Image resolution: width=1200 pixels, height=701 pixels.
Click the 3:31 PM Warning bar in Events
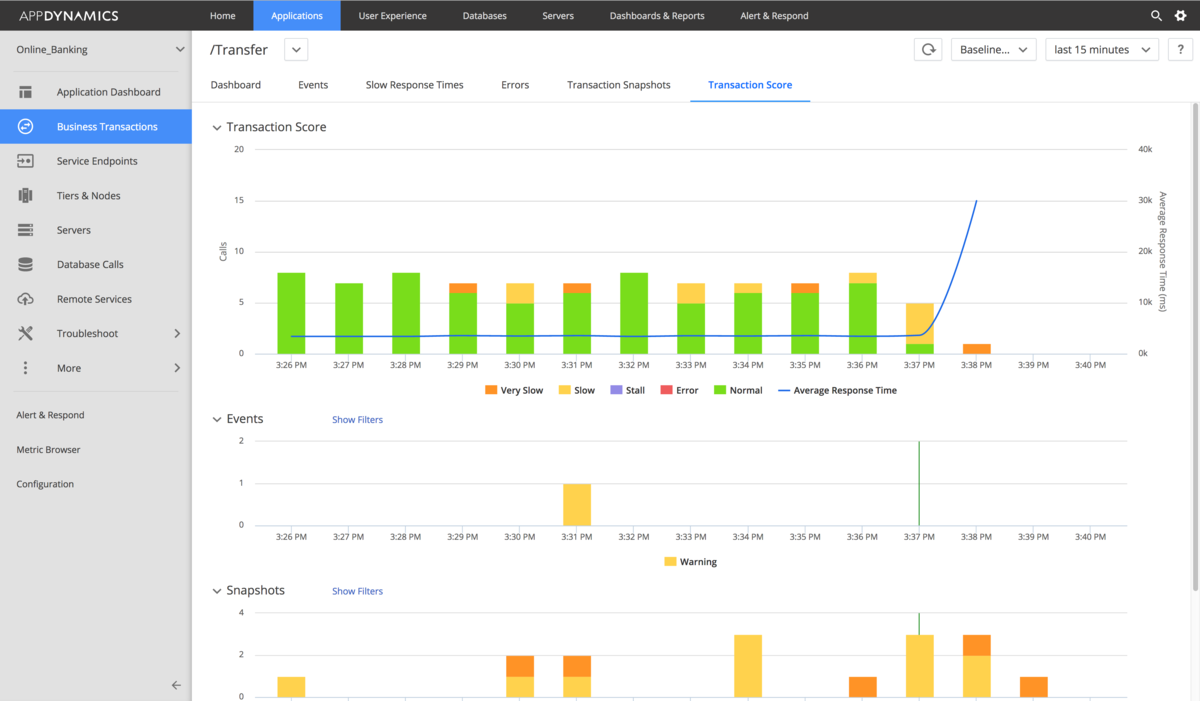coord(577,504)
